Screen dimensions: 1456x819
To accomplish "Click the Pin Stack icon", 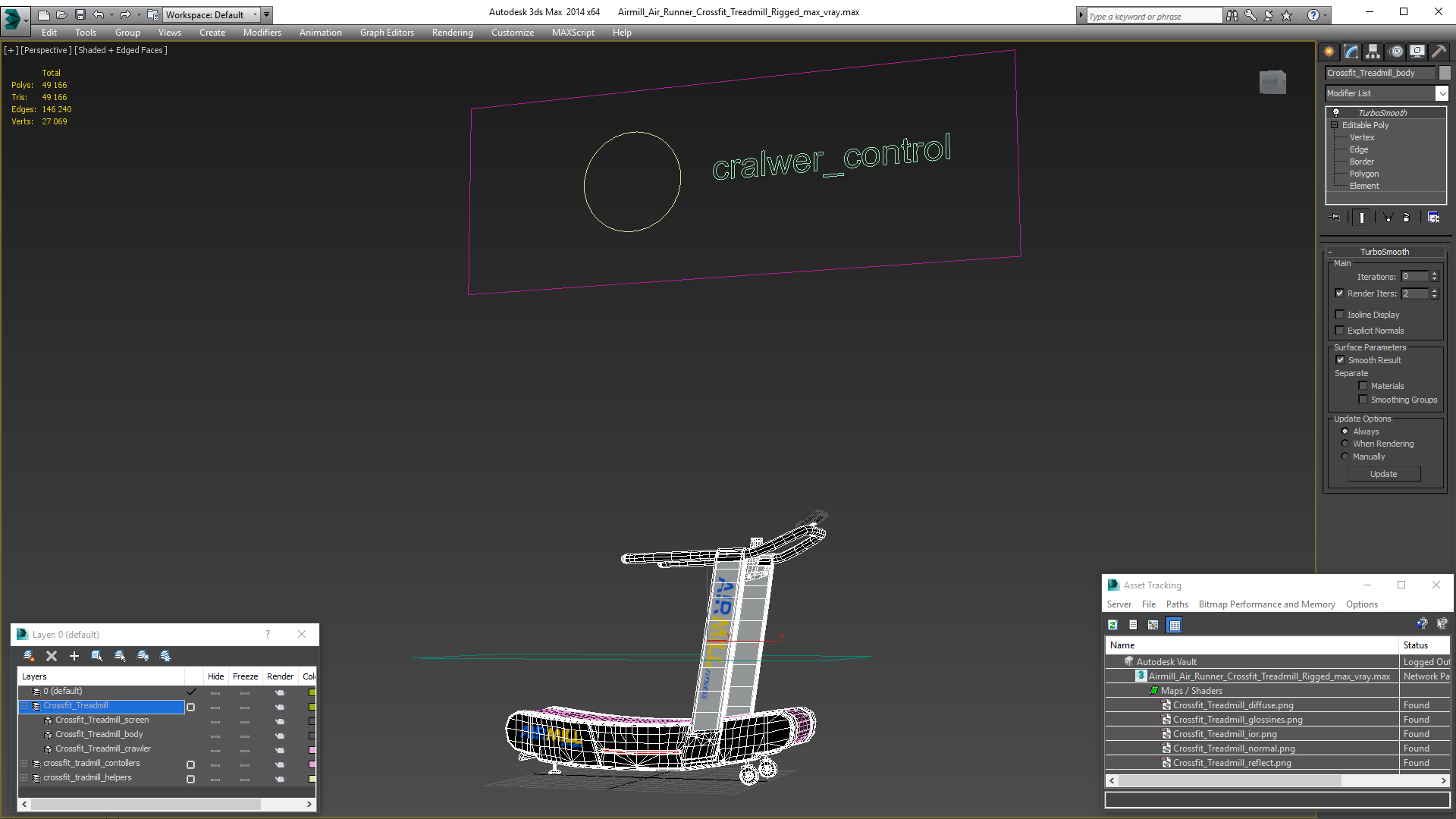I will pos(1336,218).
